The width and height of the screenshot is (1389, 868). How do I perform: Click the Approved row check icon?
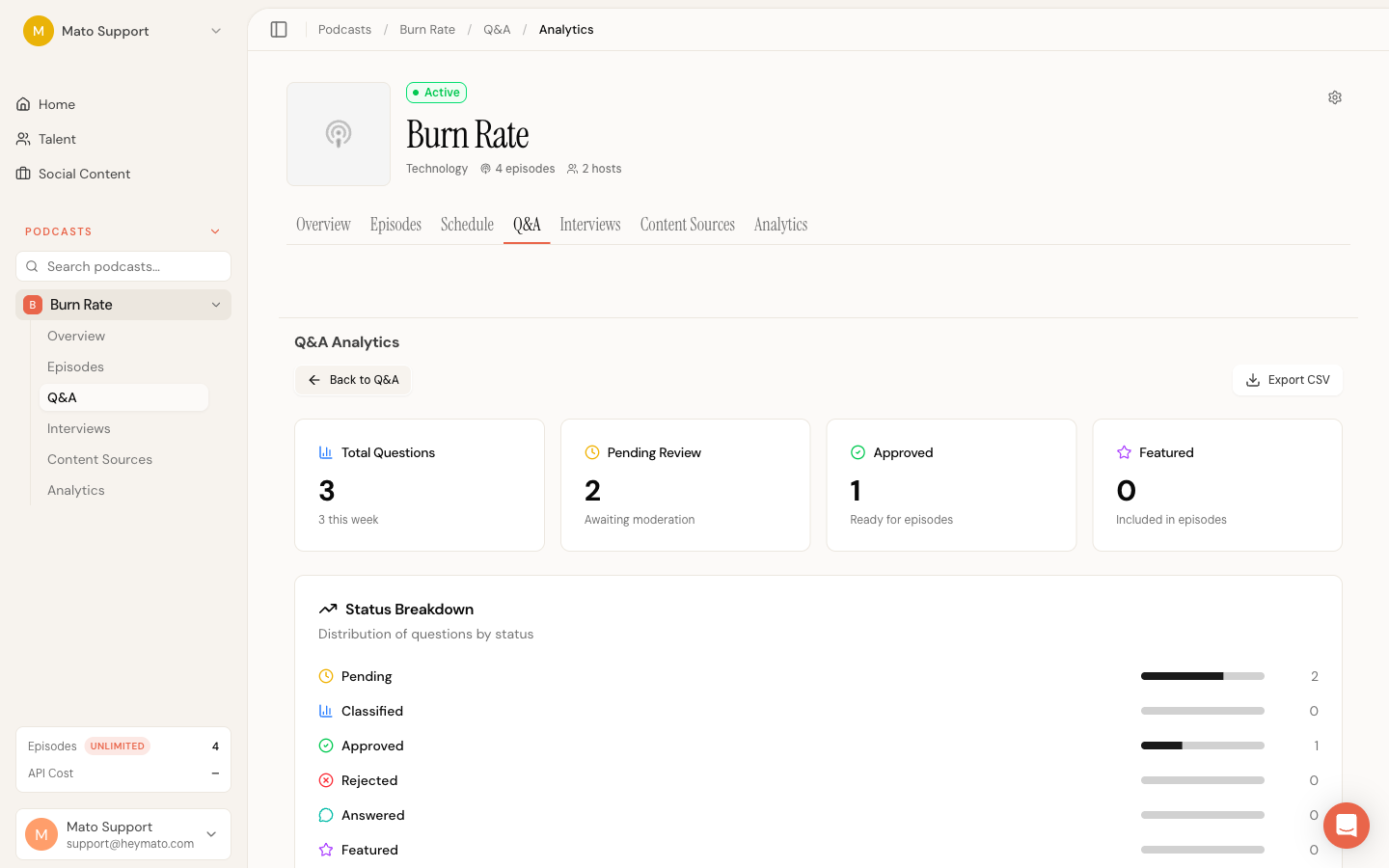(326, 746)
